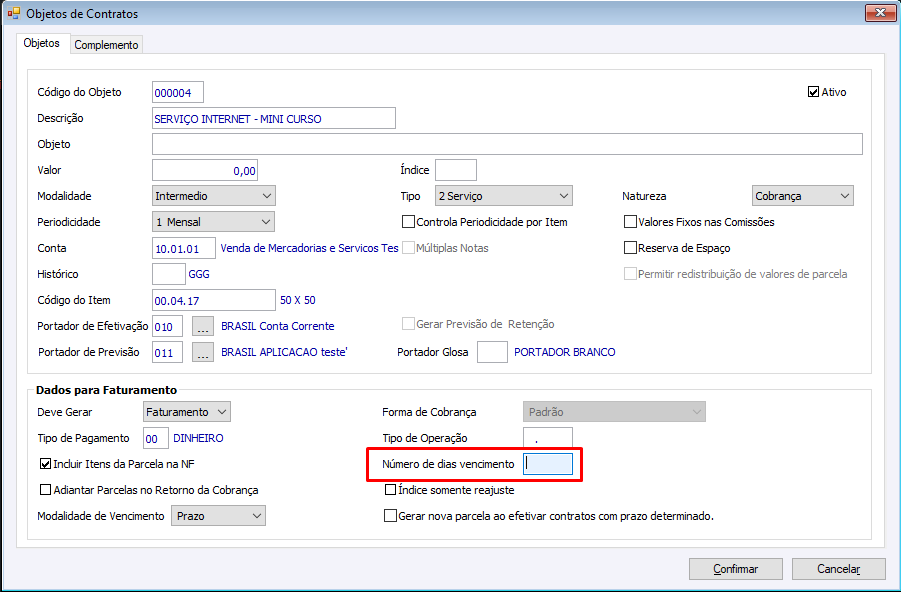Expand the Natureza dropdown showing Cobrança
901x592 pixels.
click(802, 195)
